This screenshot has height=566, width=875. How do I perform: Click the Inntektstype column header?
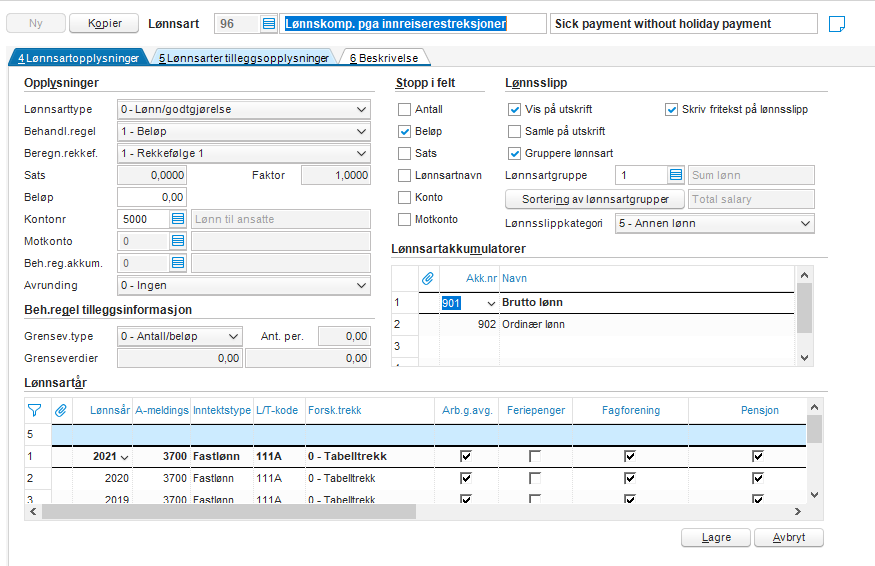coord(222,410)
